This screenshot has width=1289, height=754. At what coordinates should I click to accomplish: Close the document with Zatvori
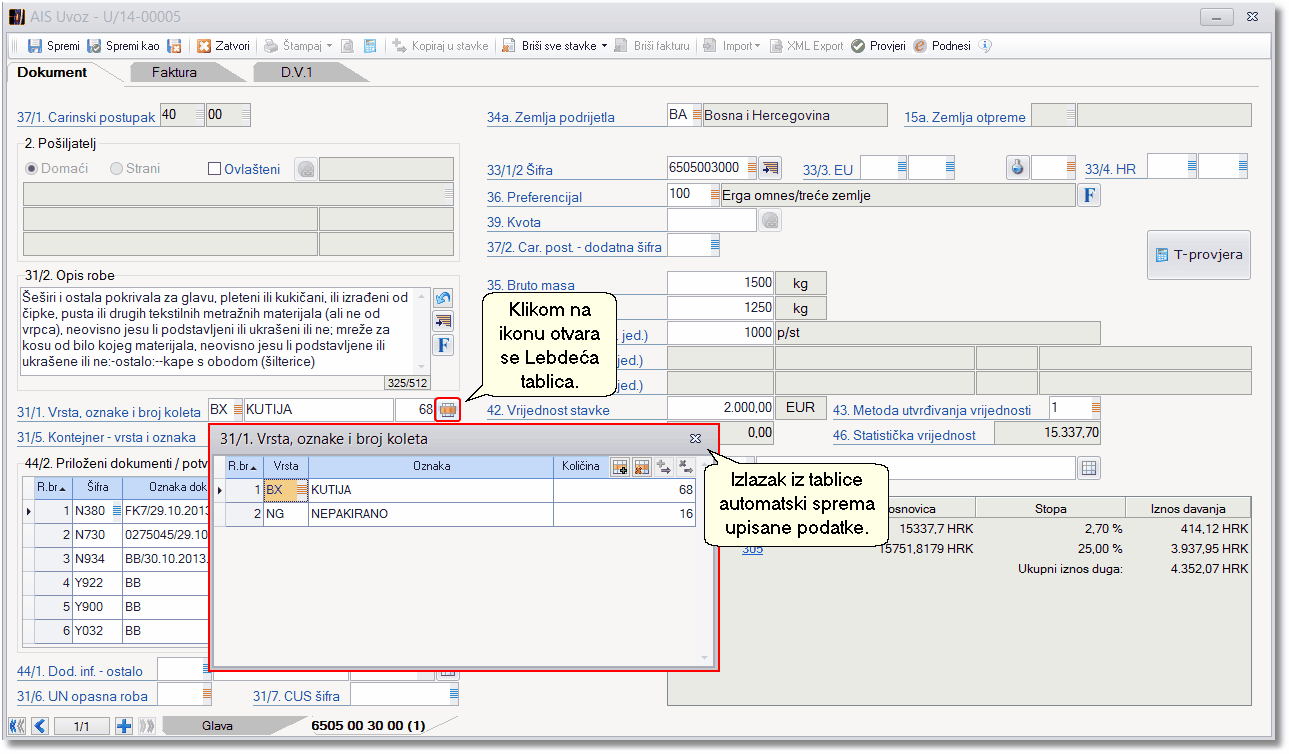223,46
